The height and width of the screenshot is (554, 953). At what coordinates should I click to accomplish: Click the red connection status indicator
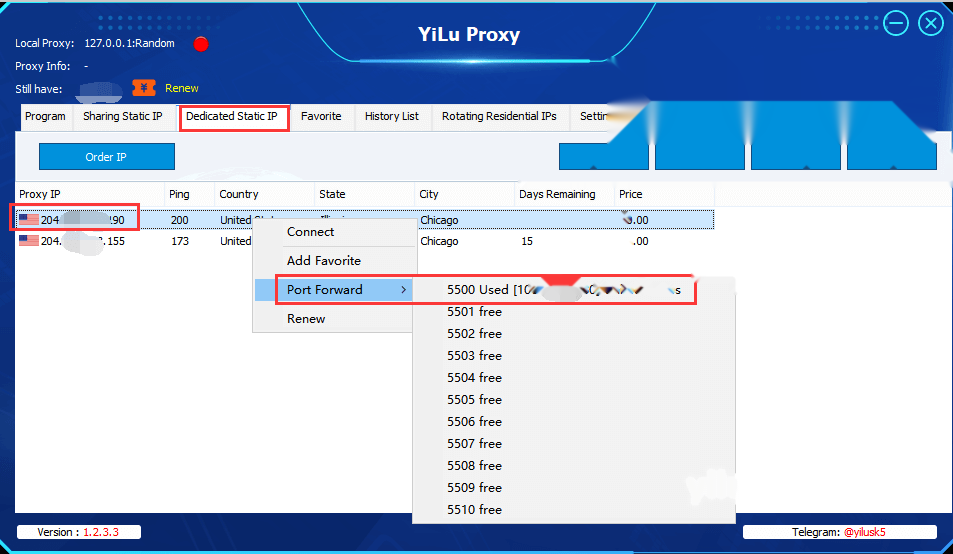[201, 44]
